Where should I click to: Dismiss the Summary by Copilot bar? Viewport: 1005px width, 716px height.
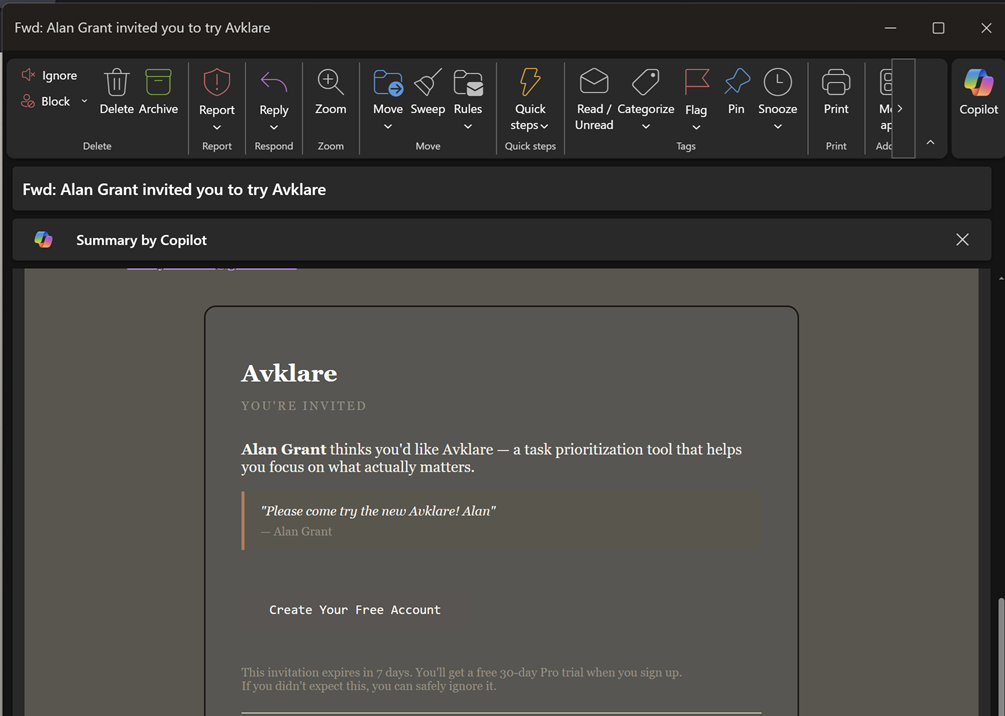(x=962, y=240)
